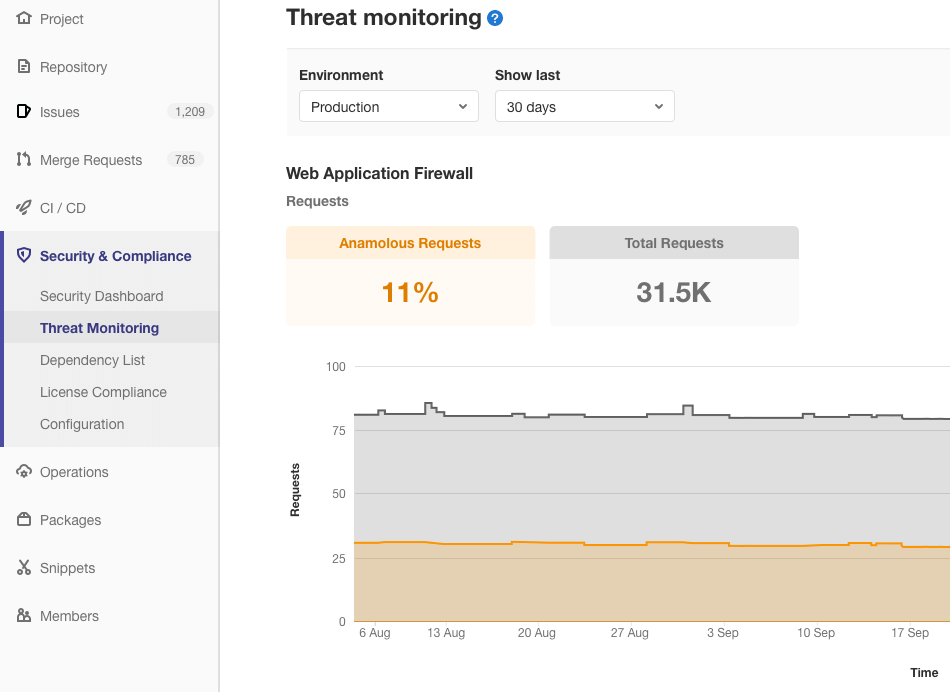The height and width of the screenshot is (692, 950).
Task: Open the Environment dropdown showing Production
Action: (389, 107)
